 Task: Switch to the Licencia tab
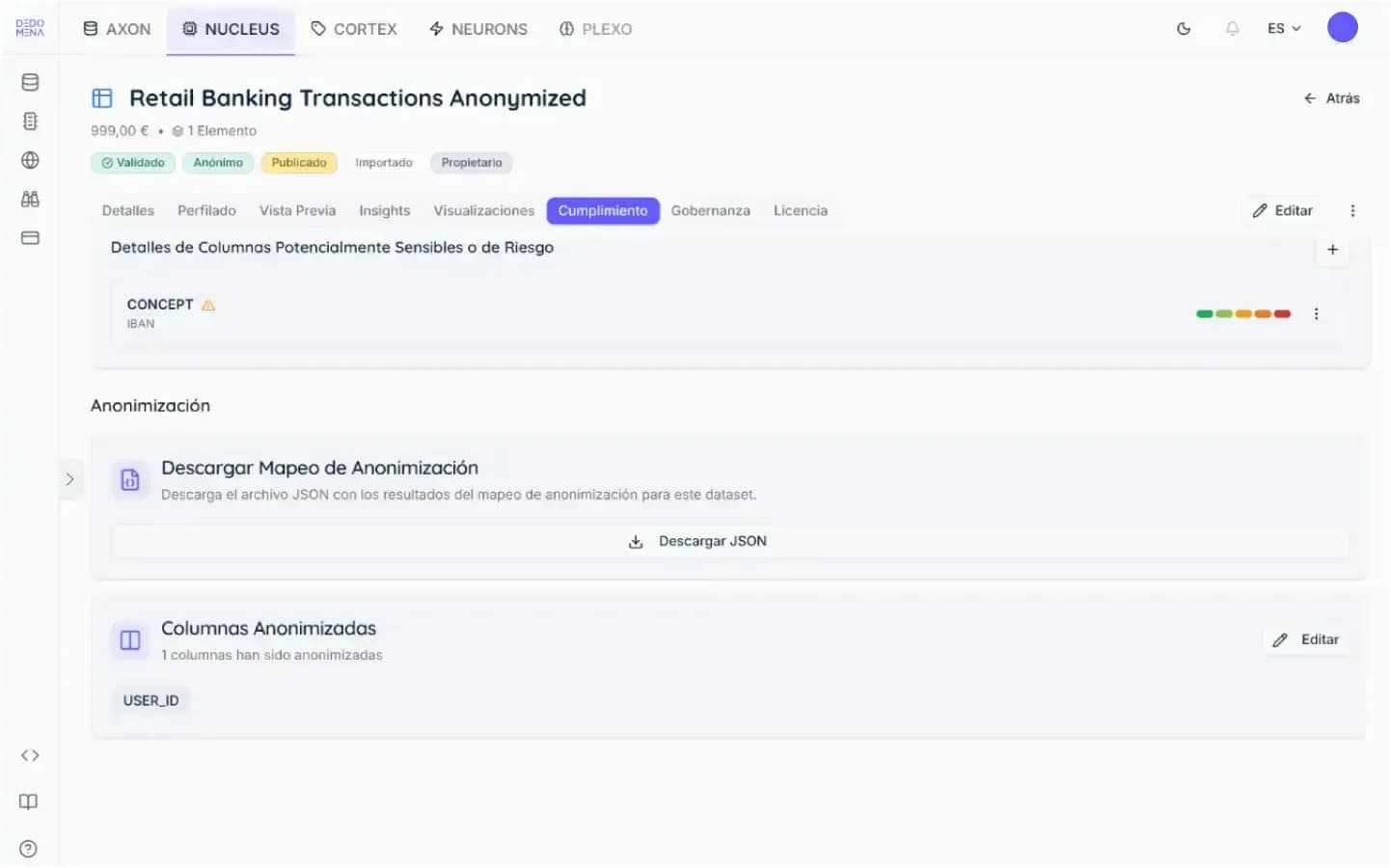coord(801,210)
